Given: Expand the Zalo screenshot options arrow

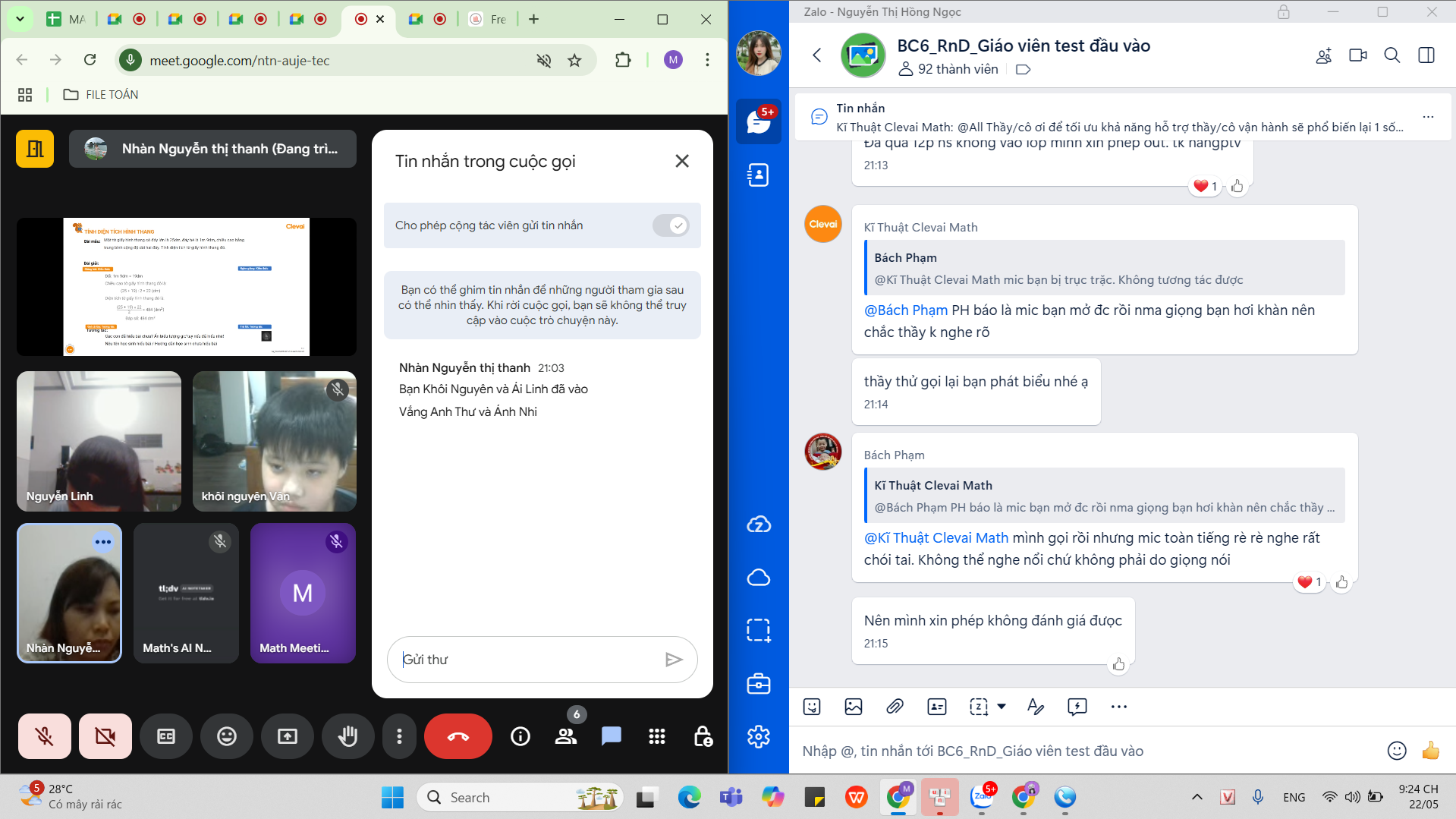Looking at the screenshot, I should [x=1002, y=707].
